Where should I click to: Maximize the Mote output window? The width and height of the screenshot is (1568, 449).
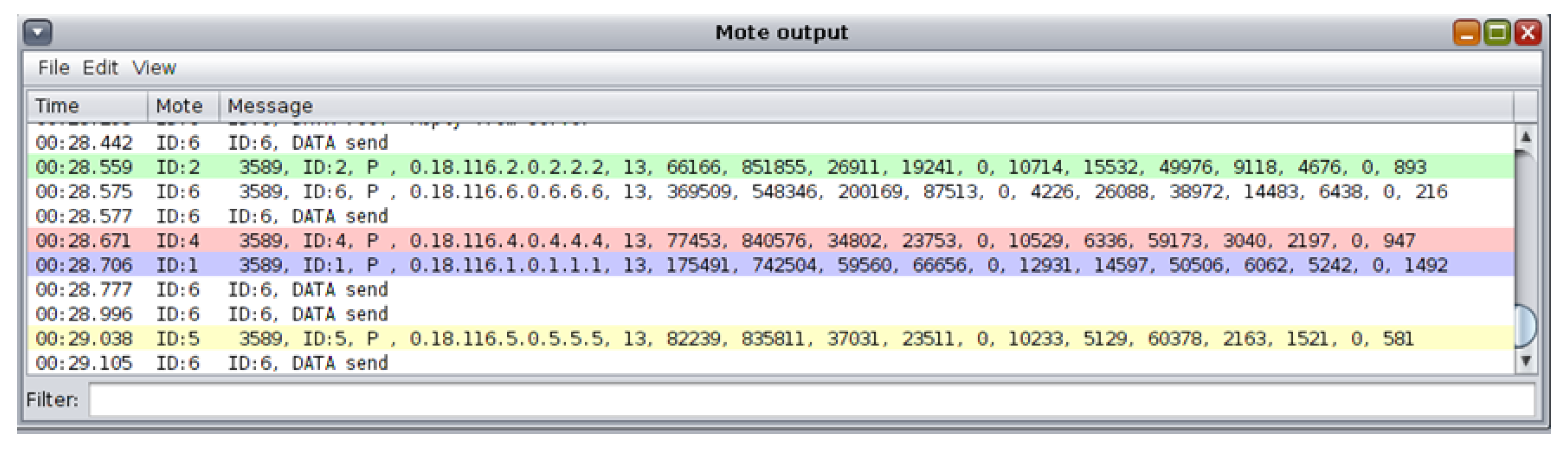1497,33
